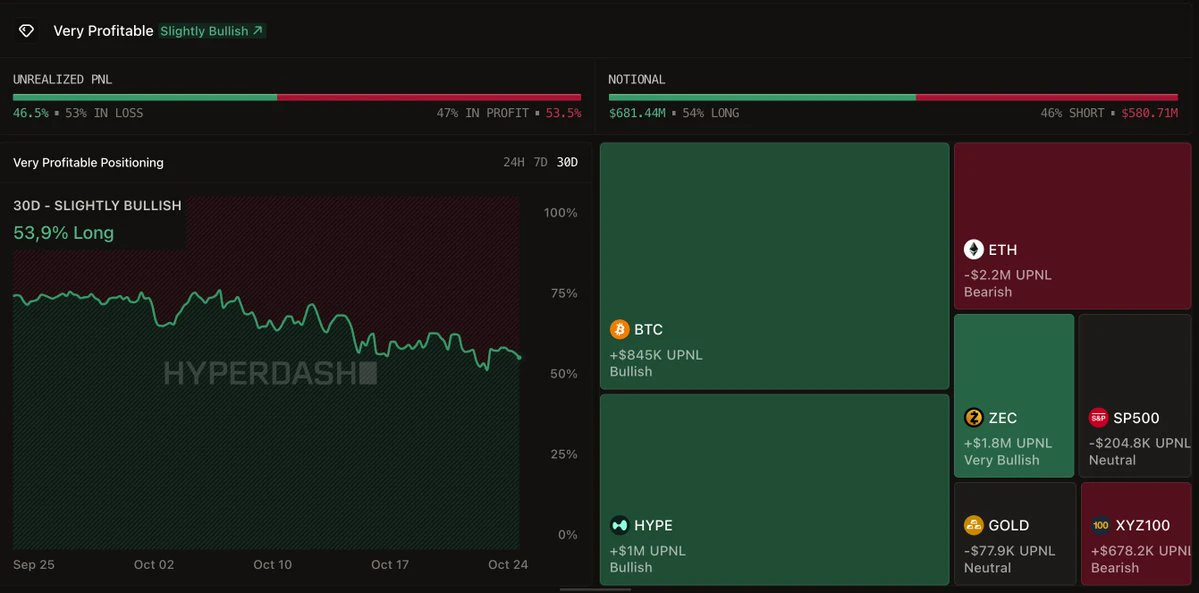Click the Oct 10 date label
The height and width of the screenshot is (593, 1199).
coord(272,565)
